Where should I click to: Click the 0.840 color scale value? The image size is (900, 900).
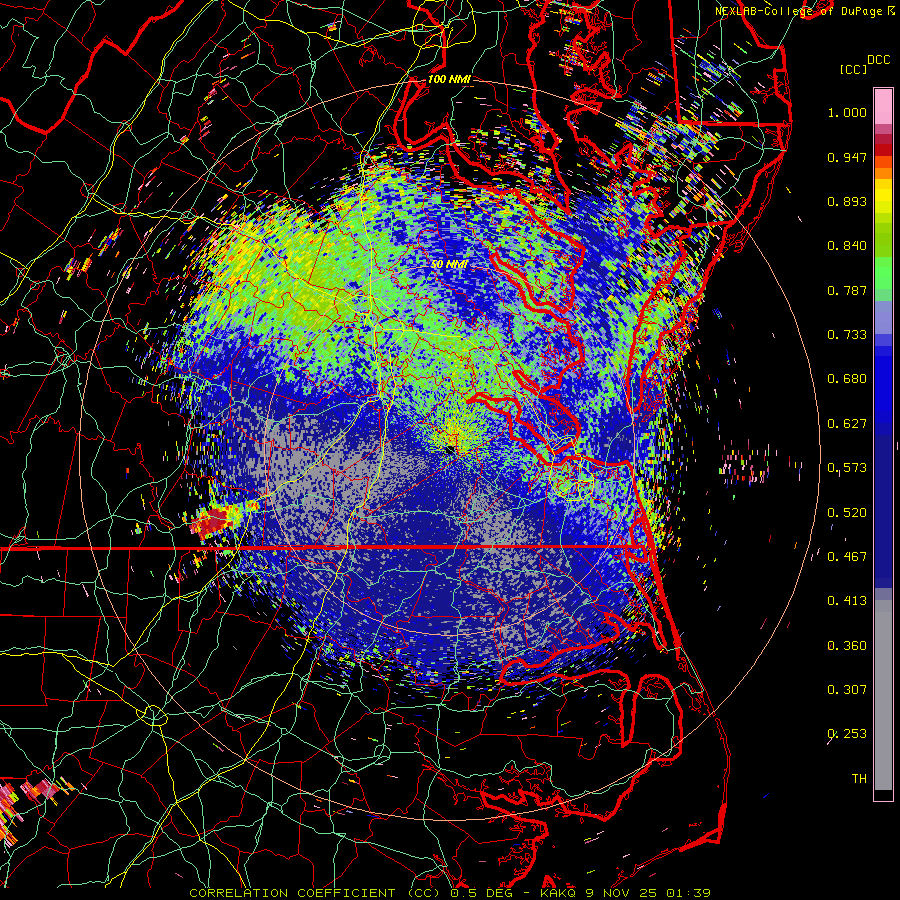pyautogui.click(x=847, y=246)
